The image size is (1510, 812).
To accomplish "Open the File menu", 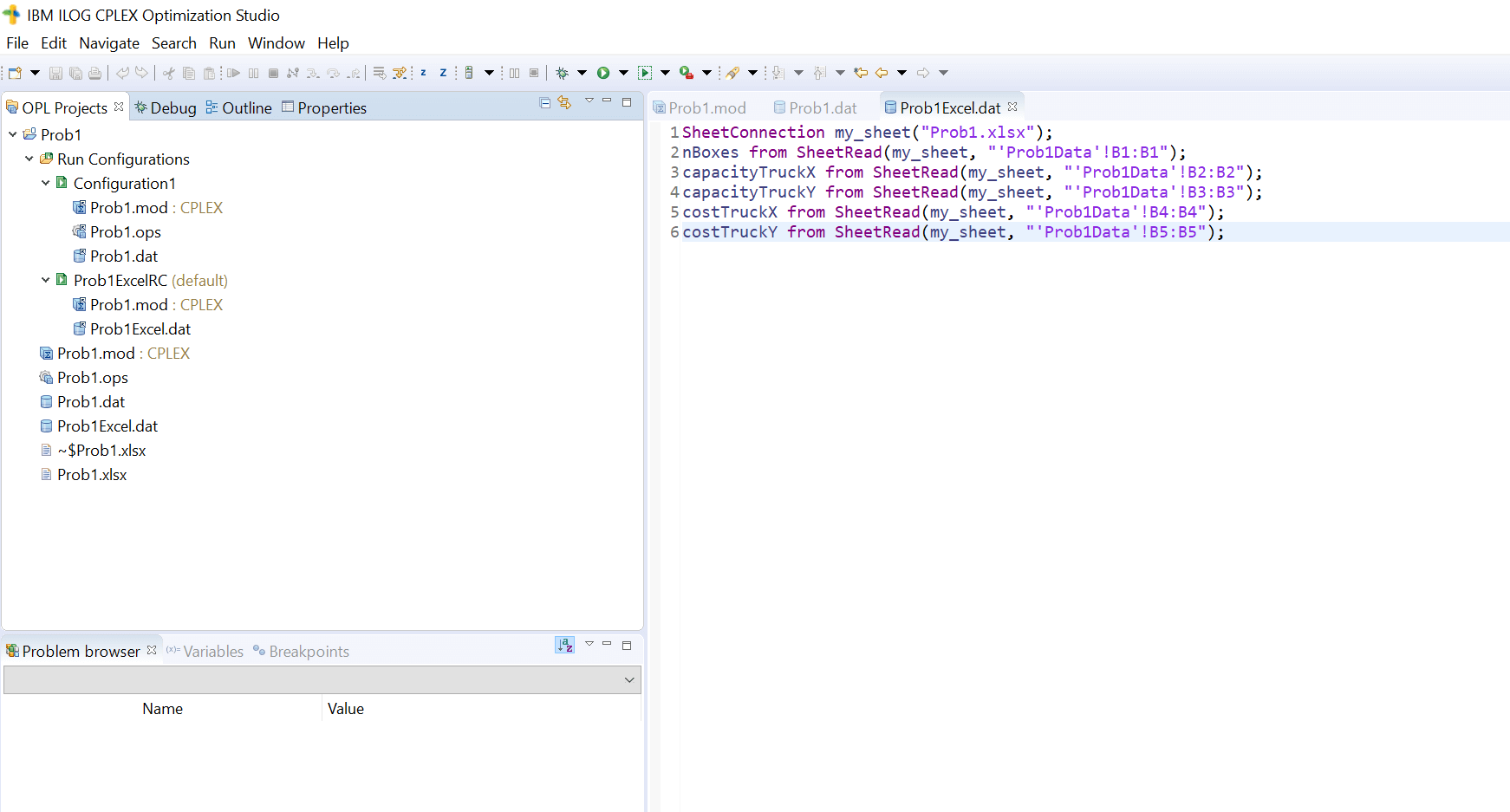I will click(17, 42).
